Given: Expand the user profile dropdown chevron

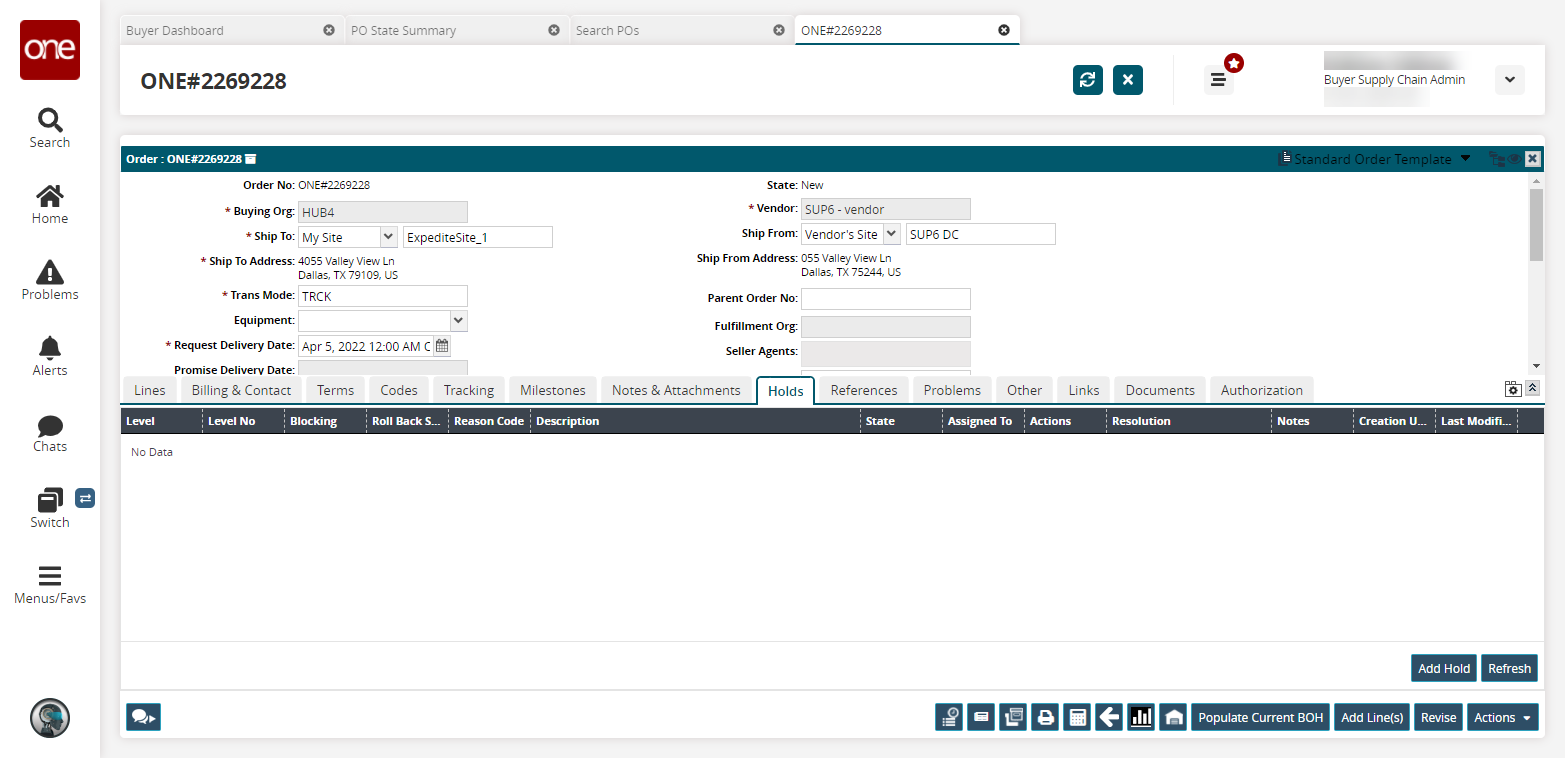Looking at the screenshot, I should pos(1510,80).
